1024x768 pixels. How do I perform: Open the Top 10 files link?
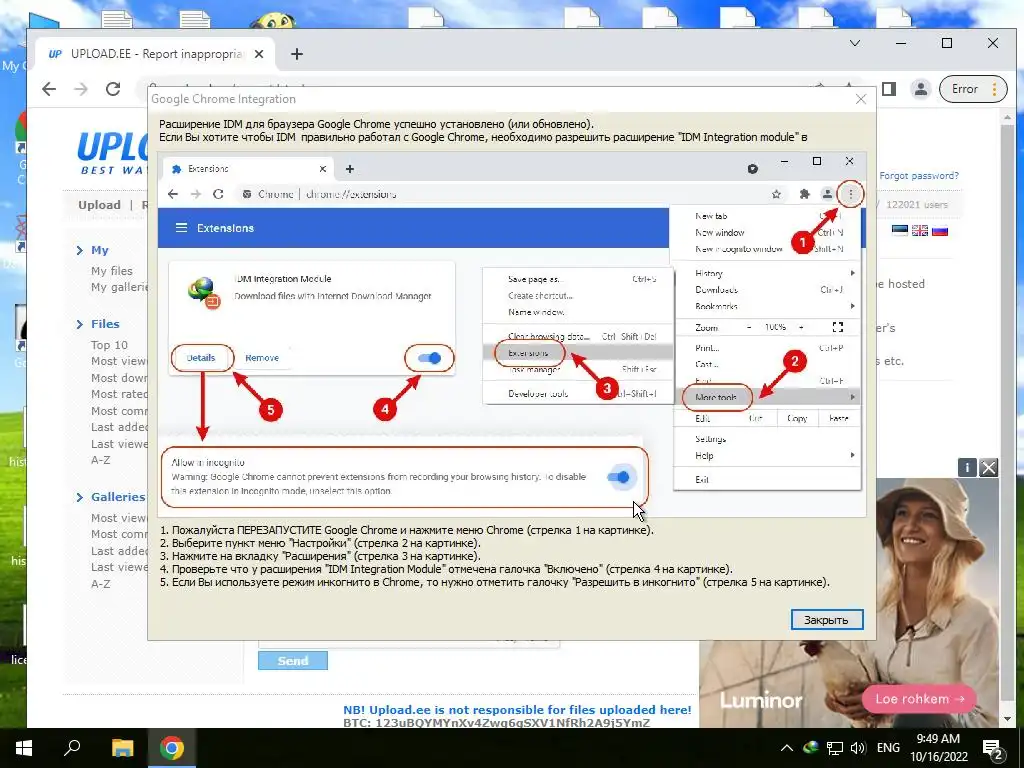[109, 345]
